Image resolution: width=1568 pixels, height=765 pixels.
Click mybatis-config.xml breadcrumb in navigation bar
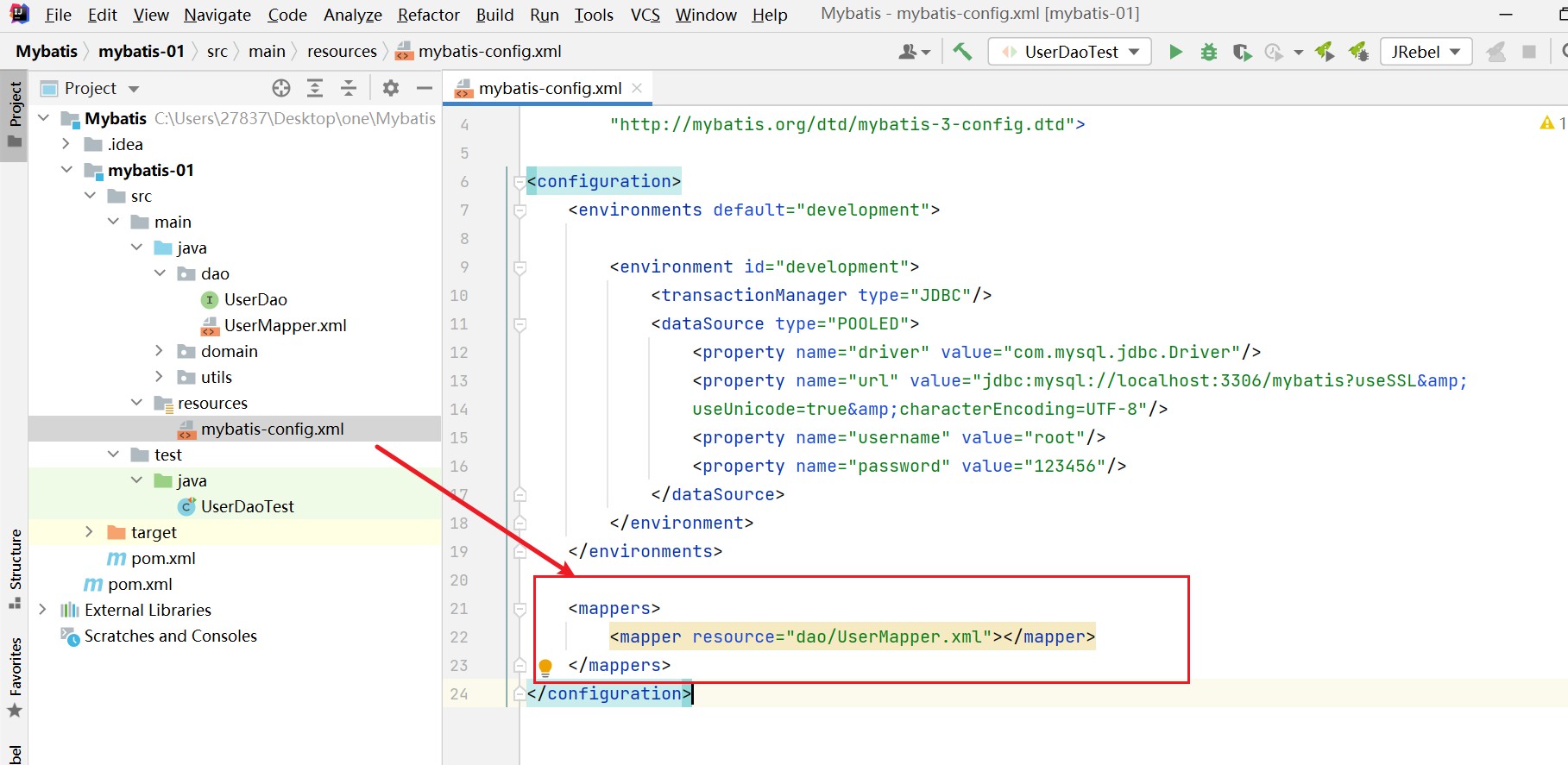[x=479, y=51]
